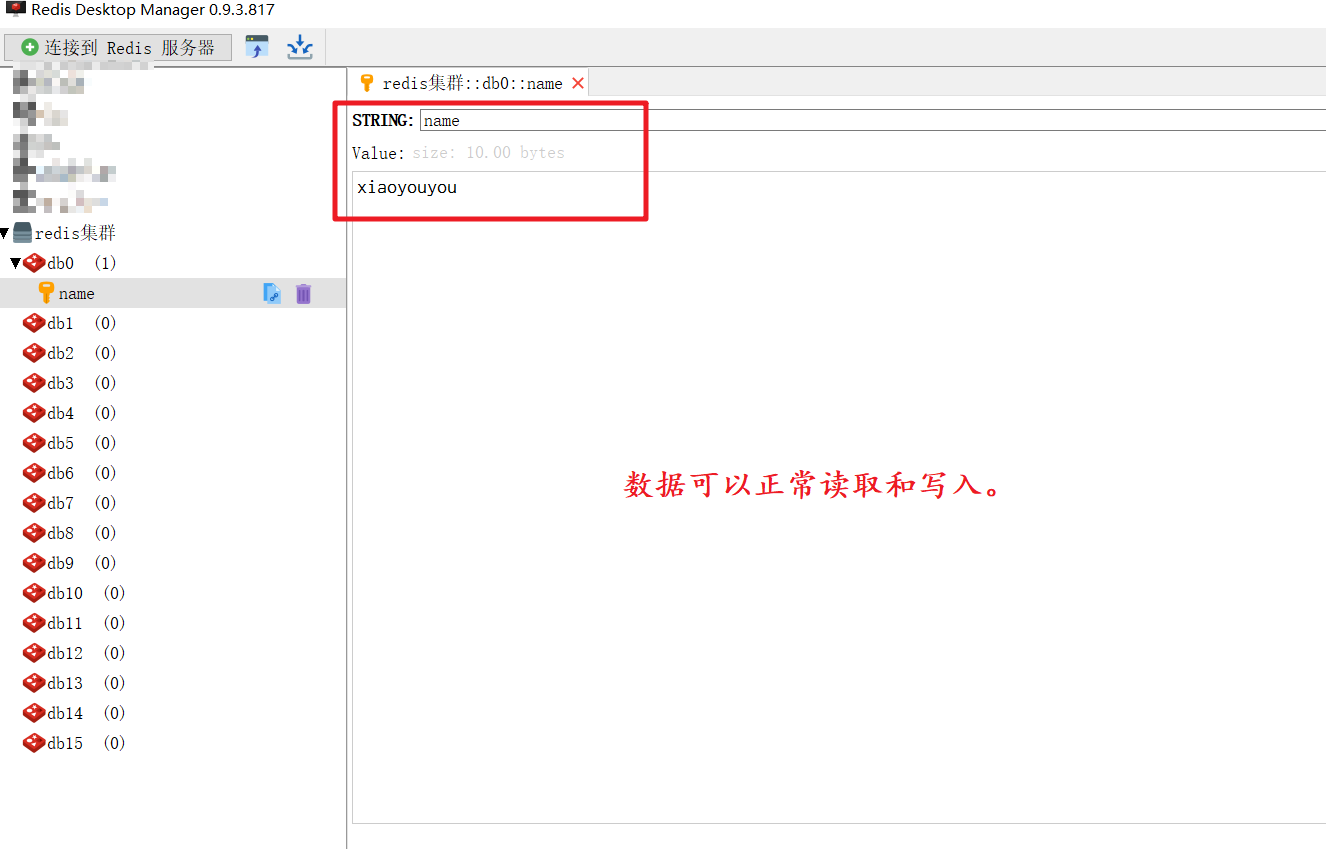The image size is (1326, 849).
Task: Click the export connections download icon
Action: pos(300,47)
